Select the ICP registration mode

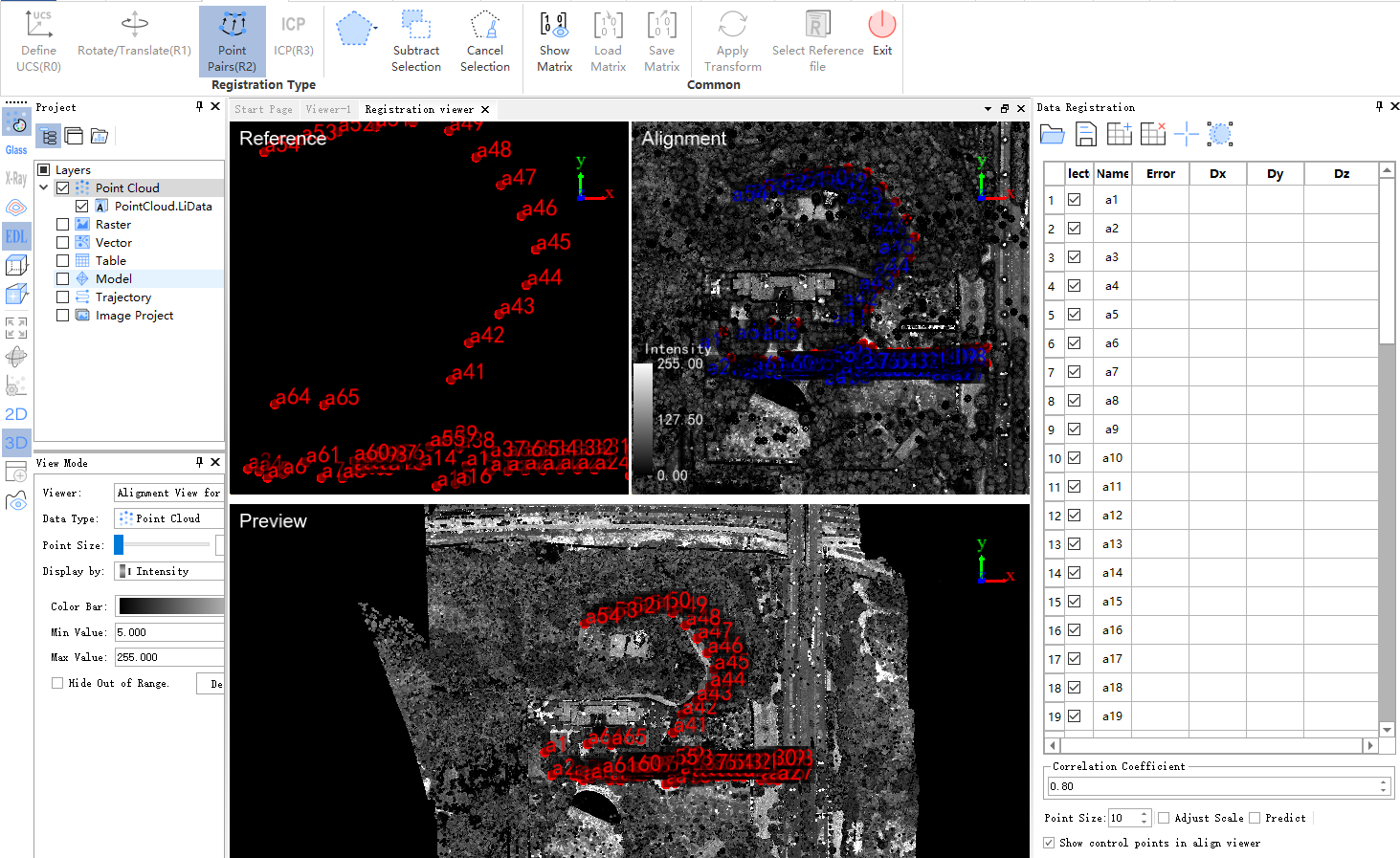[293, 40]
